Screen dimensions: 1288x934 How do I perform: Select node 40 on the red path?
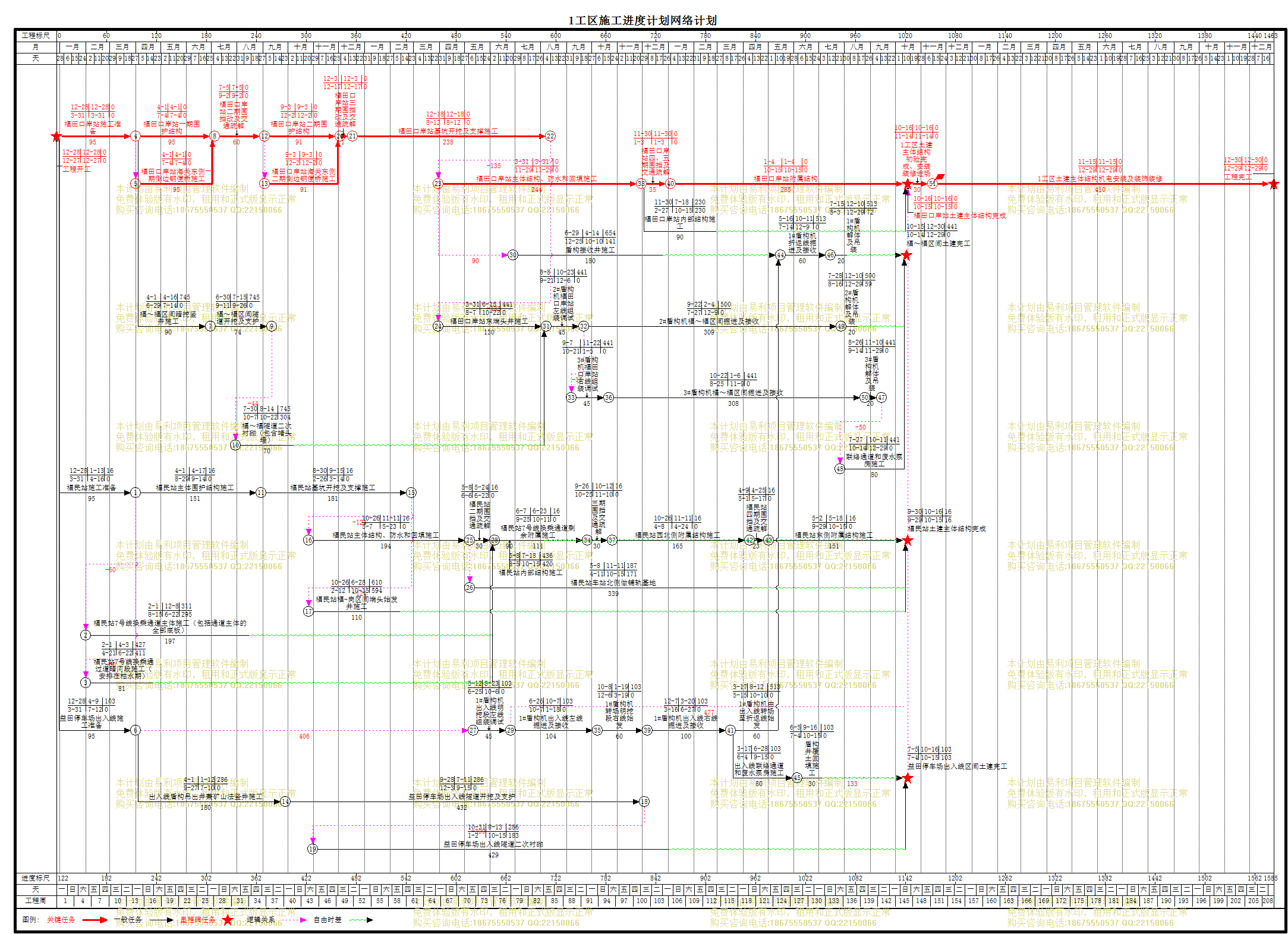(670, 184)
